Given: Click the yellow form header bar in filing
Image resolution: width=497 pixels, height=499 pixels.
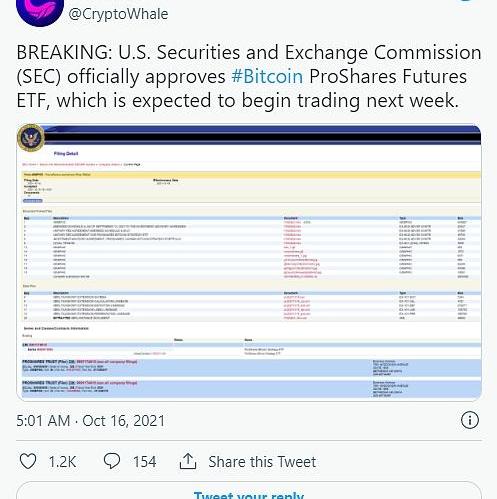Looking at the screenshot, I should tap(251, 174).
